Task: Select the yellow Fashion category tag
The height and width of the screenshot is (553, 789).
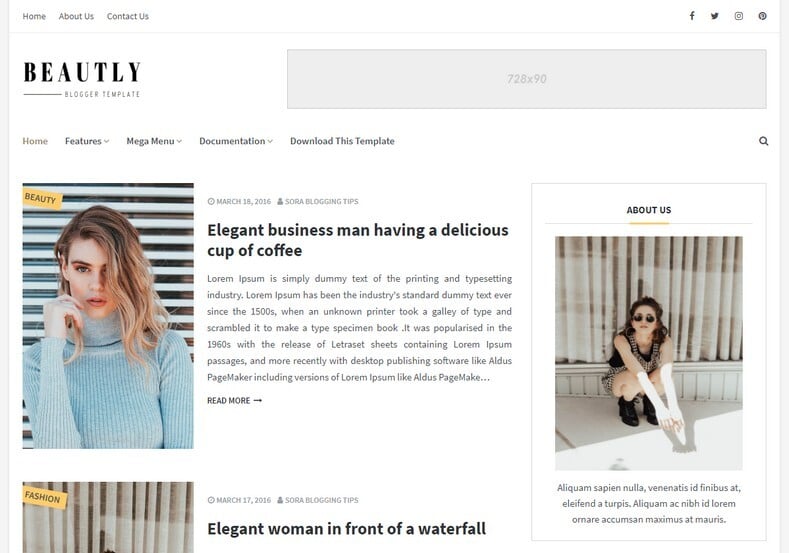Action: click(43, 497)
